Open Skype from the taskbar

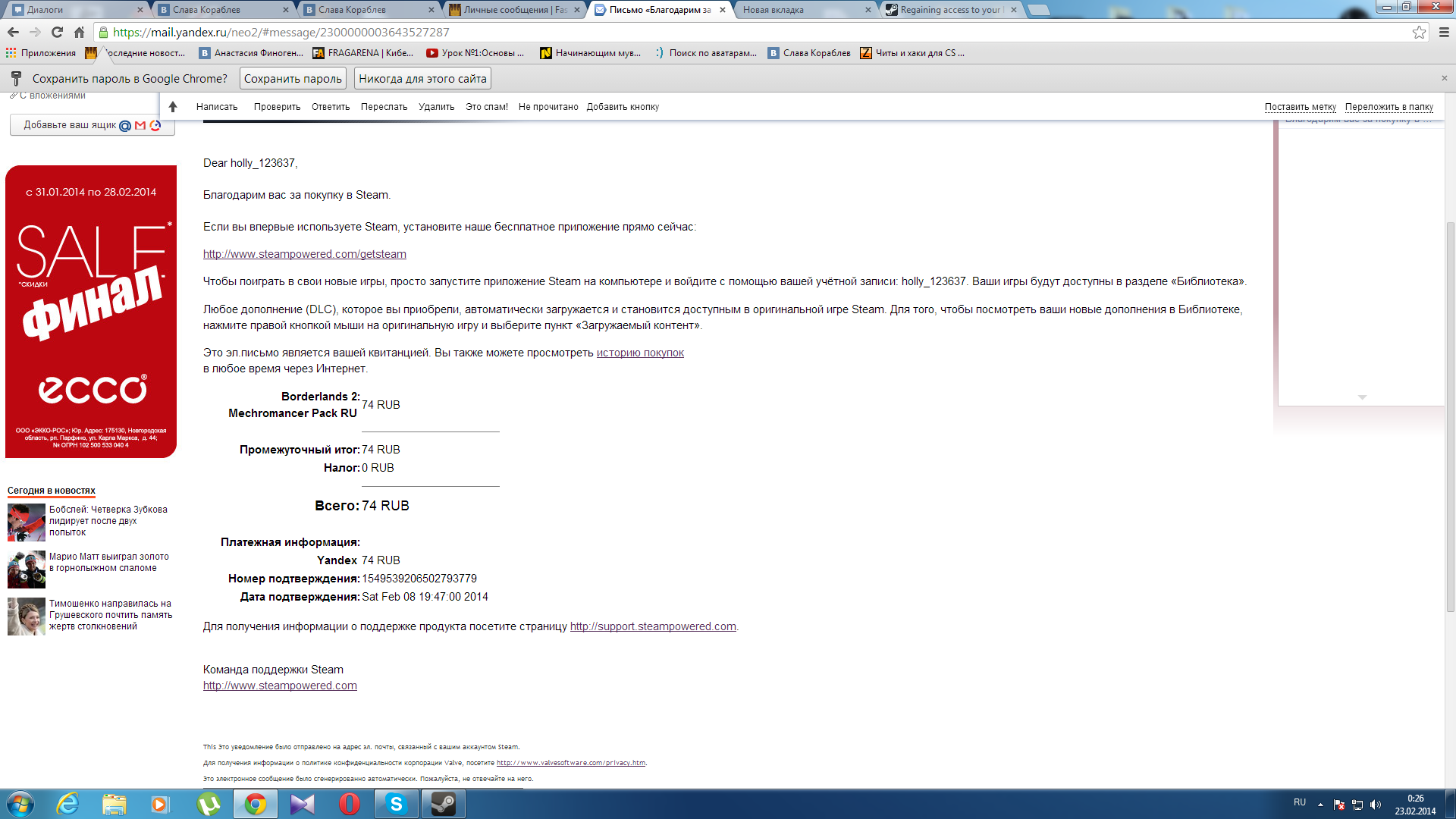[397, 804]
